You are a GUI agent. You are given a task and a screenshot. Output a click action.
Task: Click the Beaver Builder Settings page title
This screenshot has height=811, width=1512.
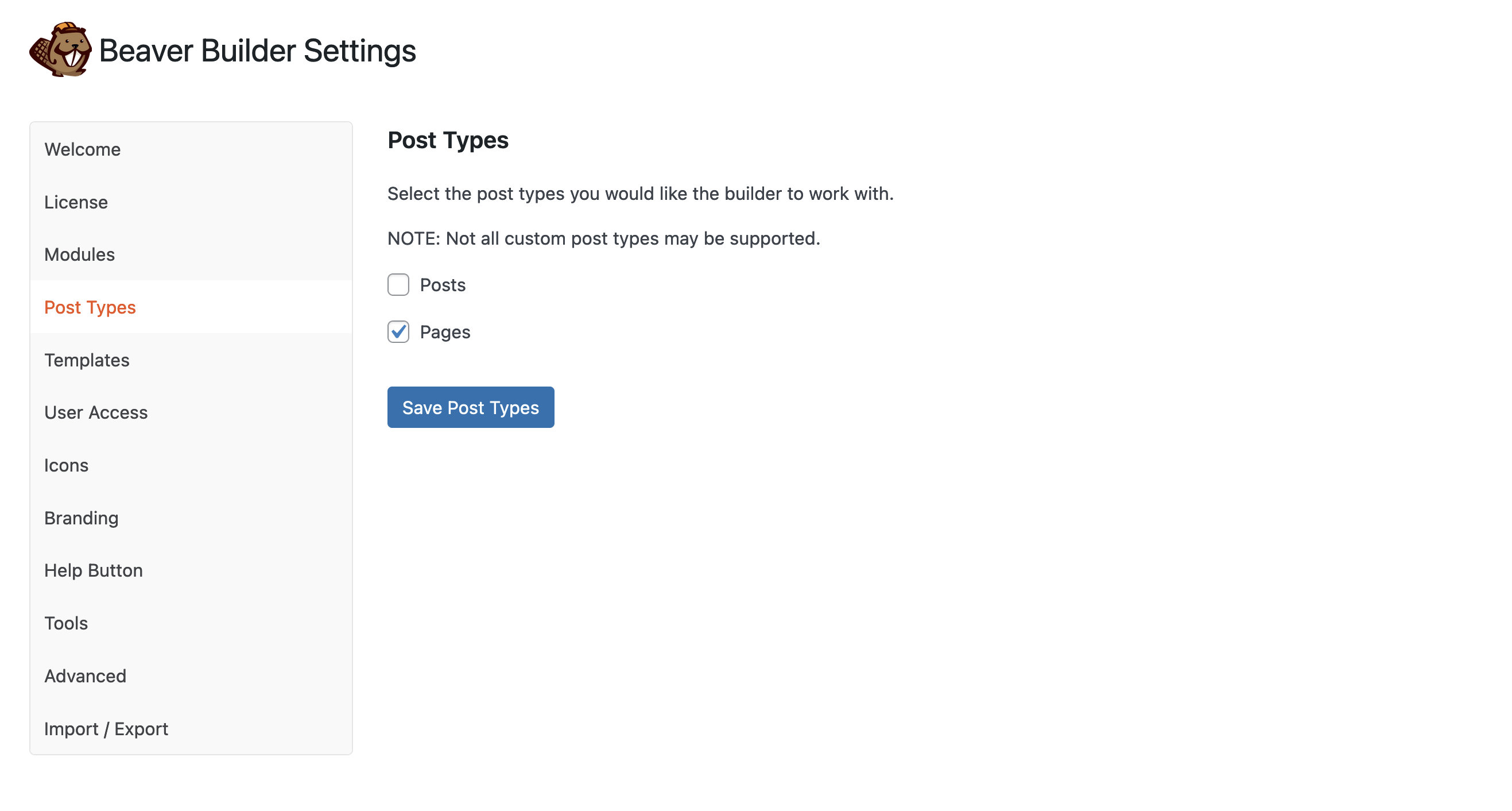[257, 51]
